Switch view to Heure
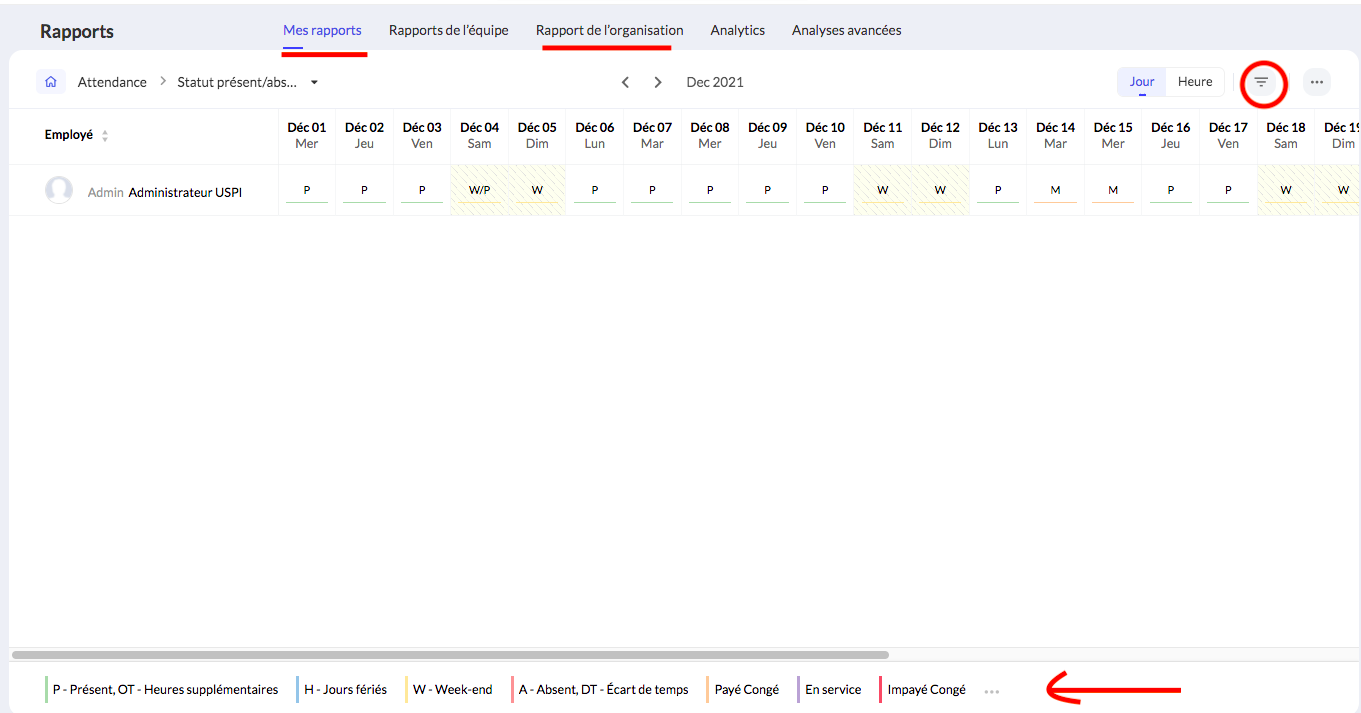1361x713 pixels. pyautogui.click(x=1195, y=82)
